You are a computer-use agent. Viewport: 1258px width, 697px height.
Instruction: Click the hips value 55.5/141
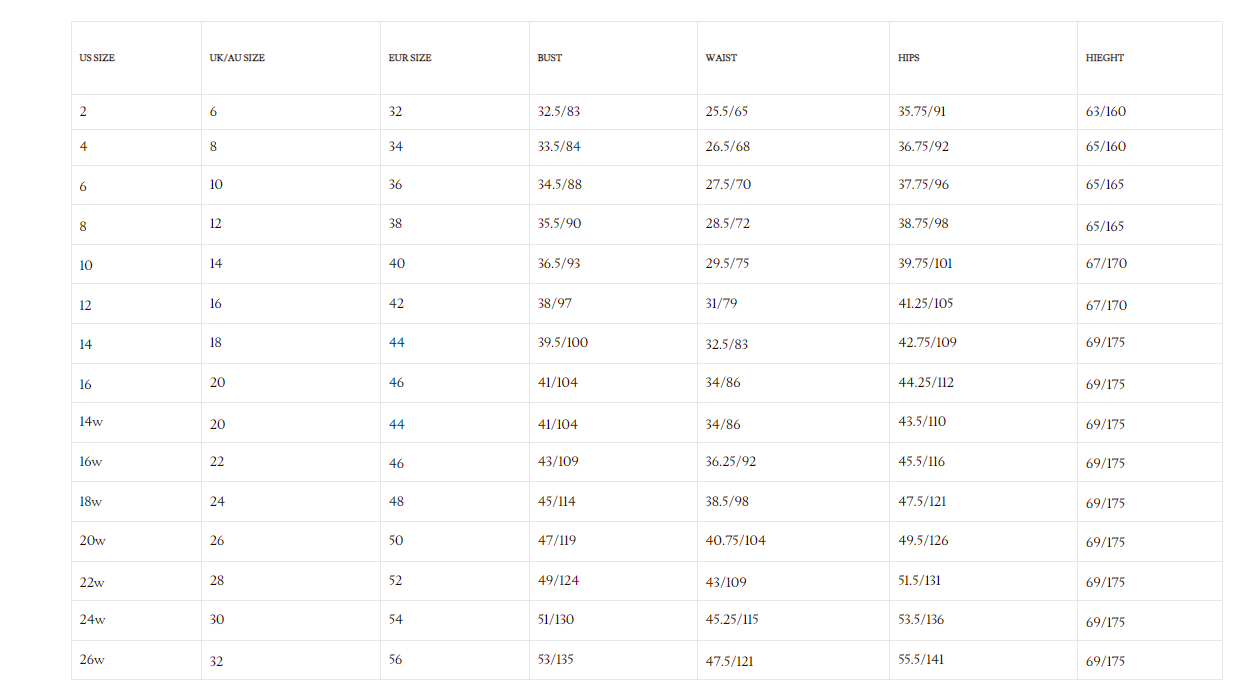pyautogui.click(x=921, y=659)
